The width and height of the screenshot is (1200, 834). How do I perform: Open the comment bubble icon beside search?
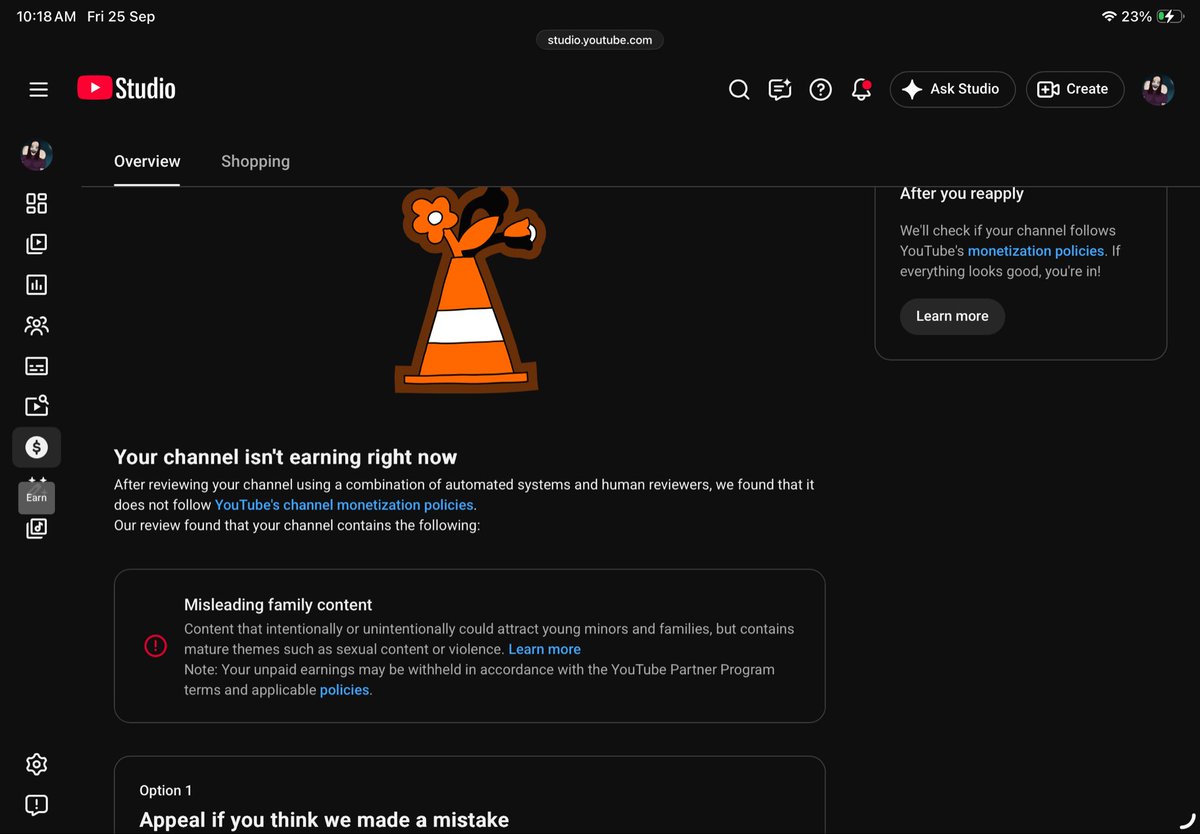(x=780, y=90)
